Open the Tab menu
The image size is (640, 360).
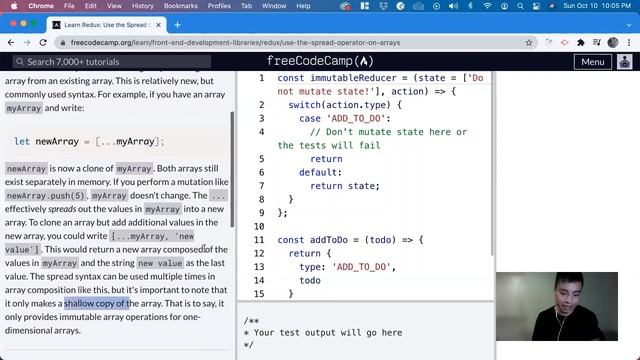coord(246,6)
